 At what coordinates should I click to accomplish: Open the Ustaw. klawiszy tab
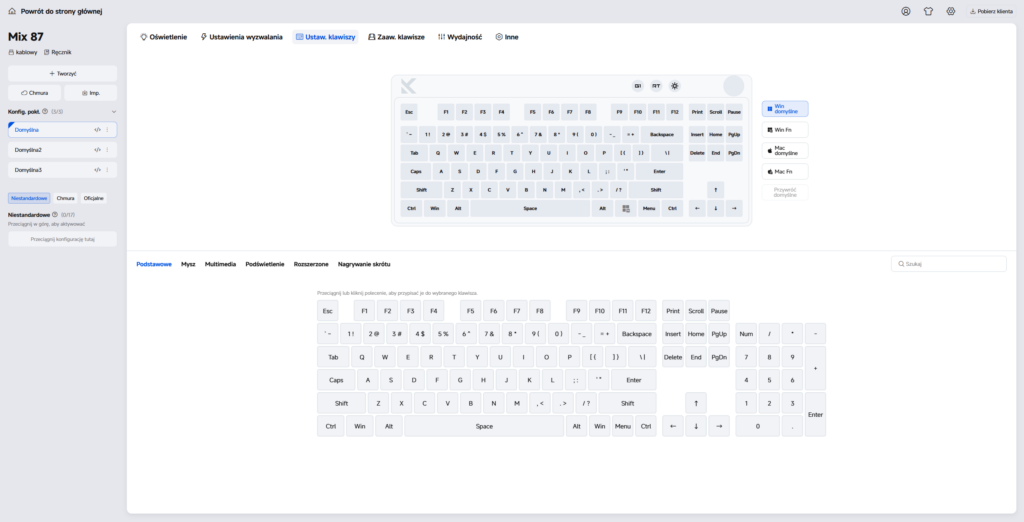325,37
